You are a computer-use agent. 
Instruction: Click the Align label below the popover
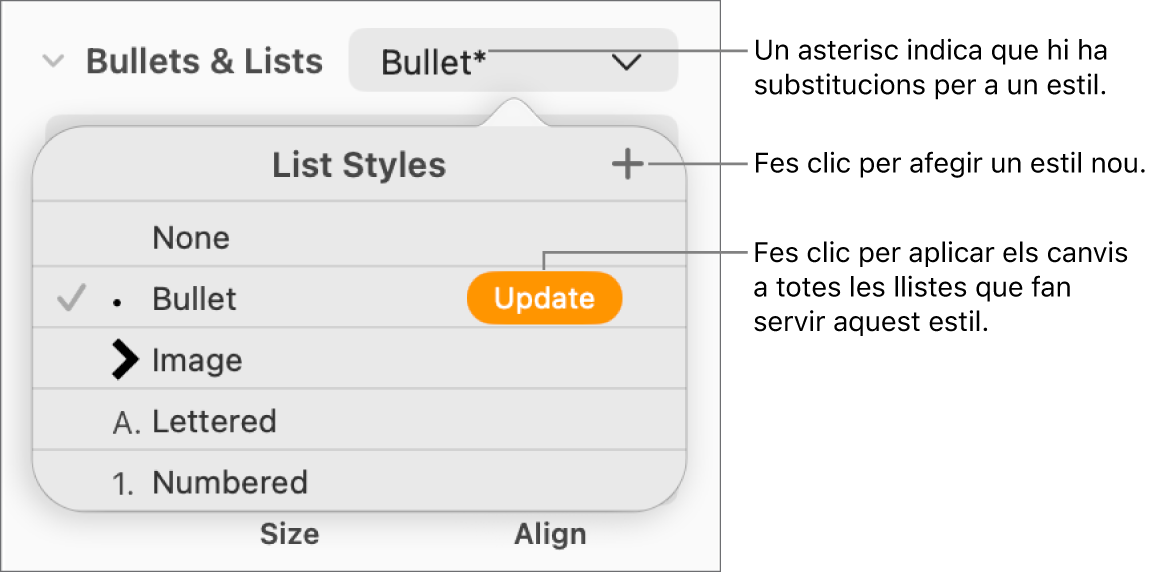tap(550, 534)
